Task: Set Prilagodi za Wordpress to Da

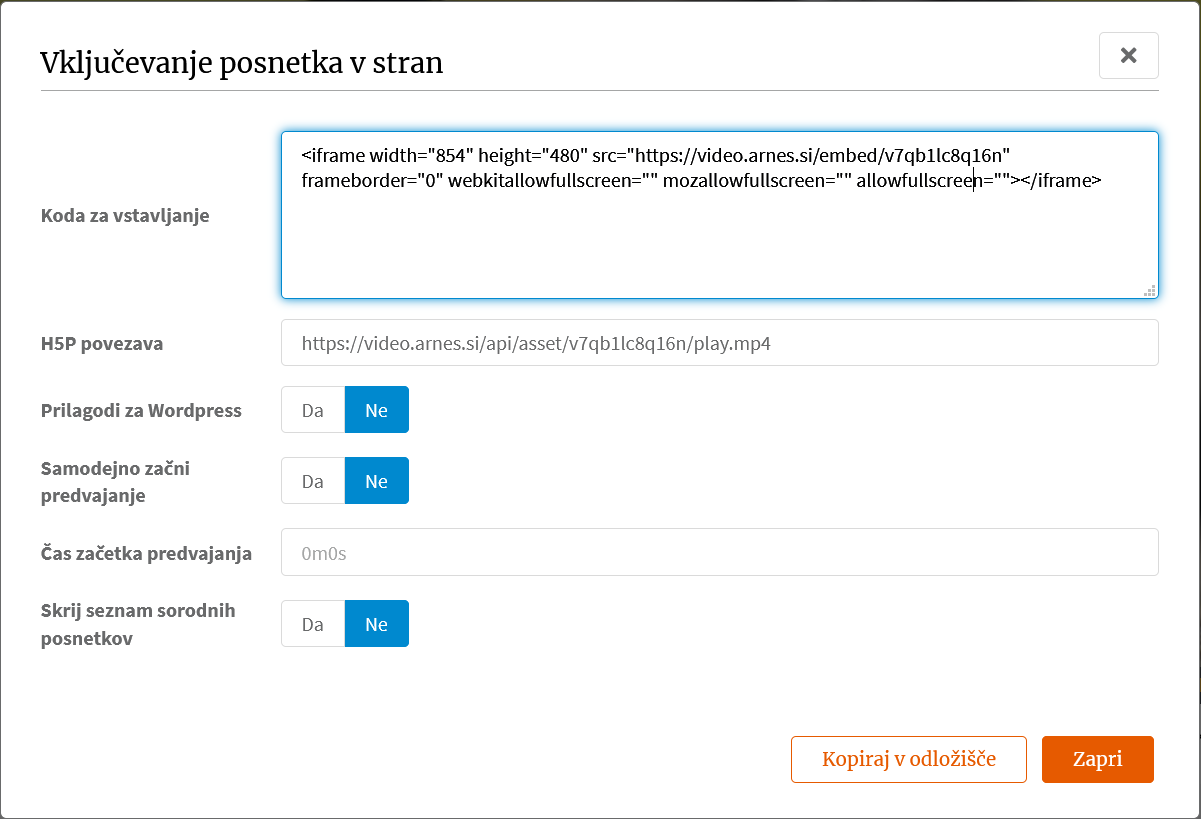Action: point(313,410)
